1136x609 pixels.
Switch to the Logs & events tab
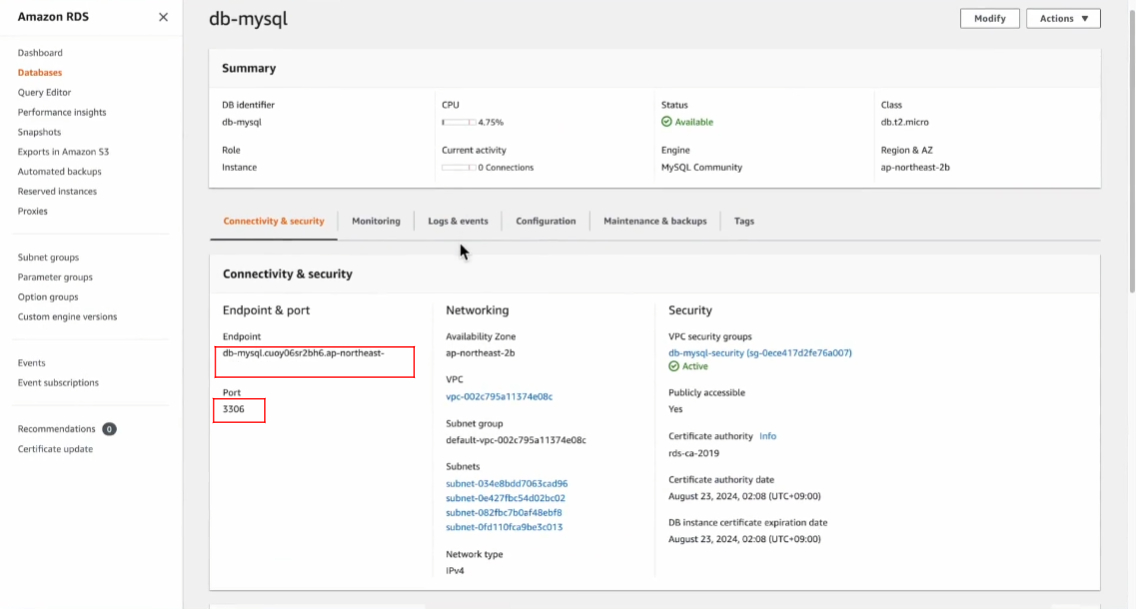(458, 221)
